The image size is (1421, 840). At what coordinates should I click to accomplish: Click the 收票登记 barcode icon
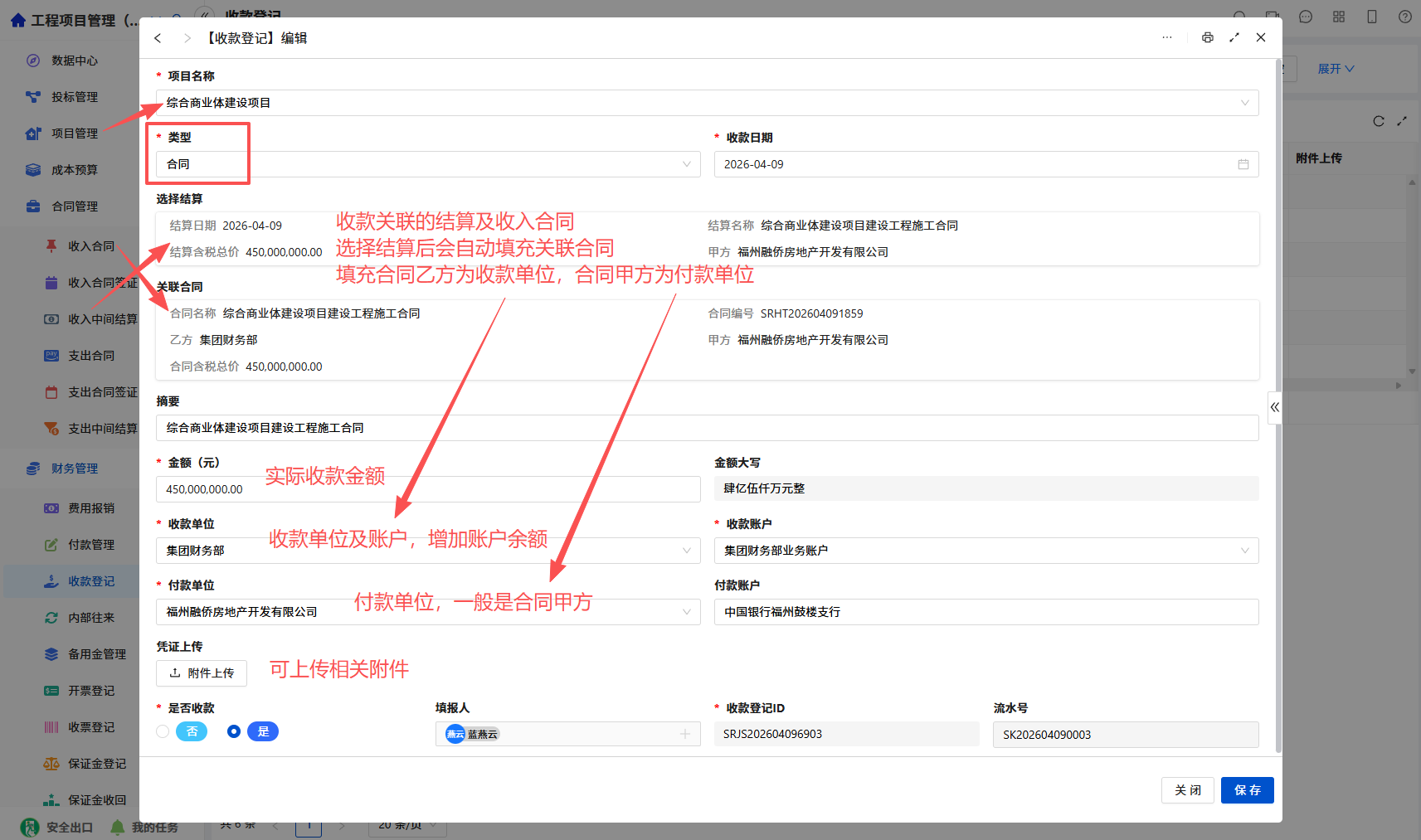[51, 727]
